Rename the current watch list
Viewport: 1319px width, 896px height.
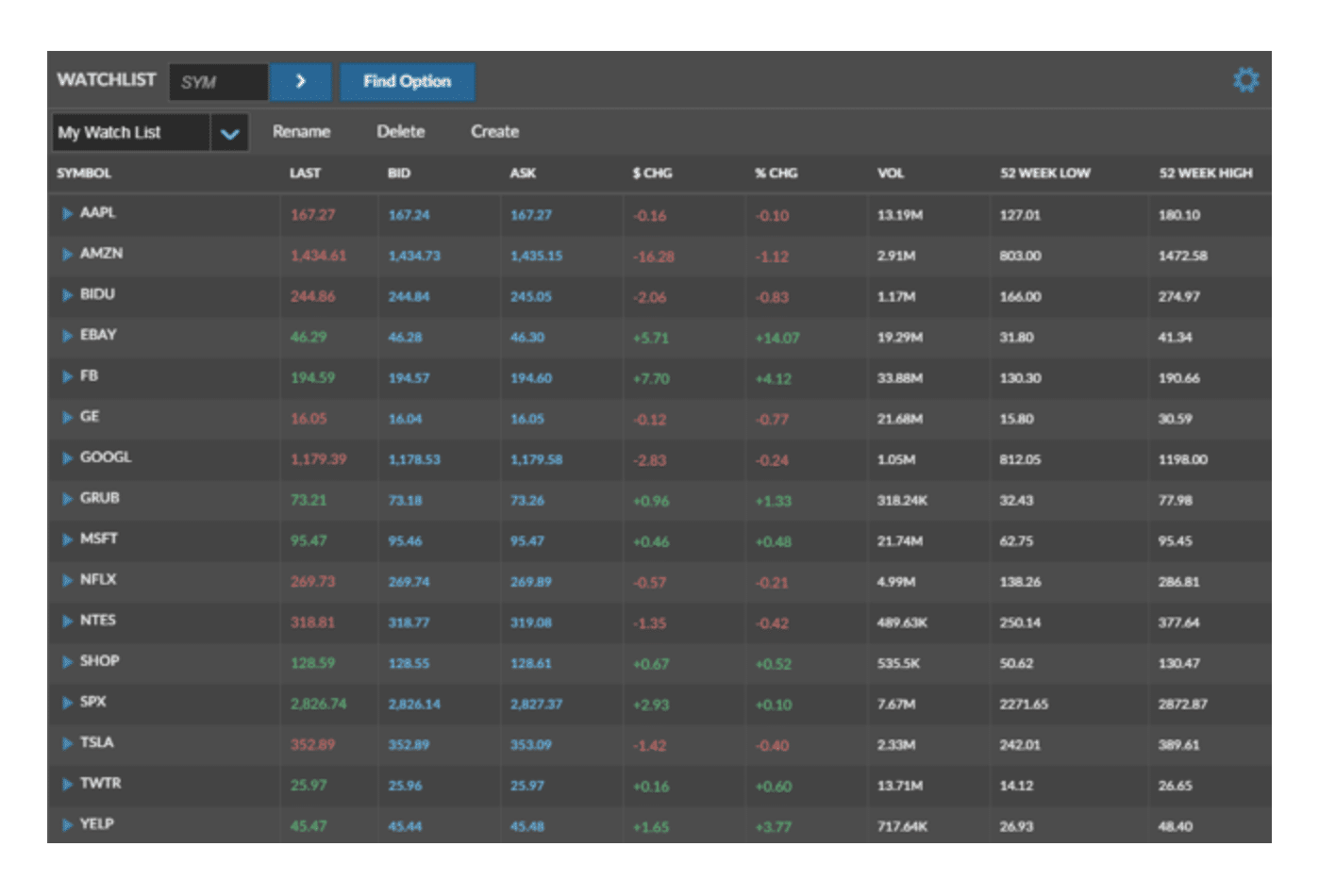click(301, 132)
